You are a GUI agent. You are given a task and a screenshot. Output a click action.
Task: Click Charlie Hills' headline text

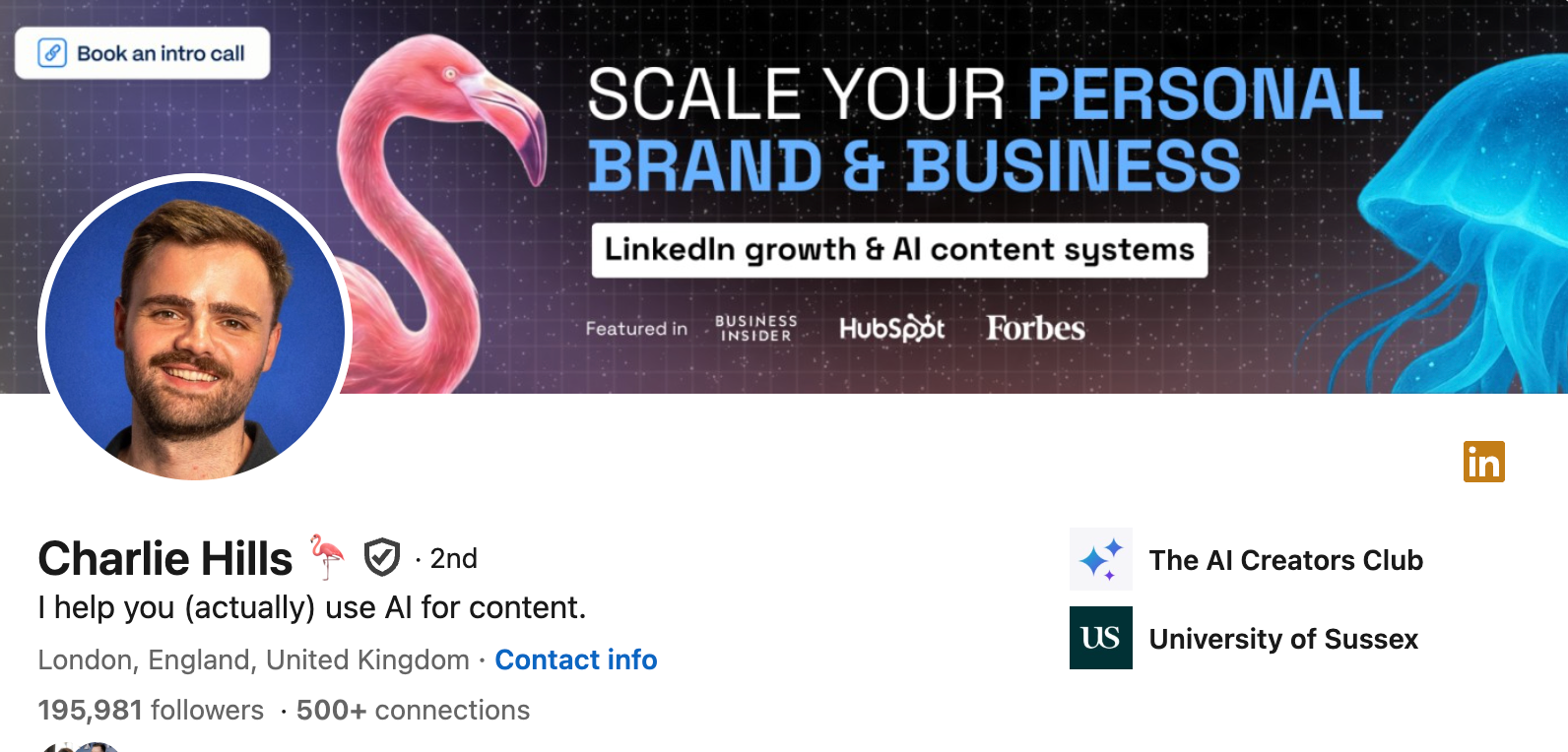point(310,607)
